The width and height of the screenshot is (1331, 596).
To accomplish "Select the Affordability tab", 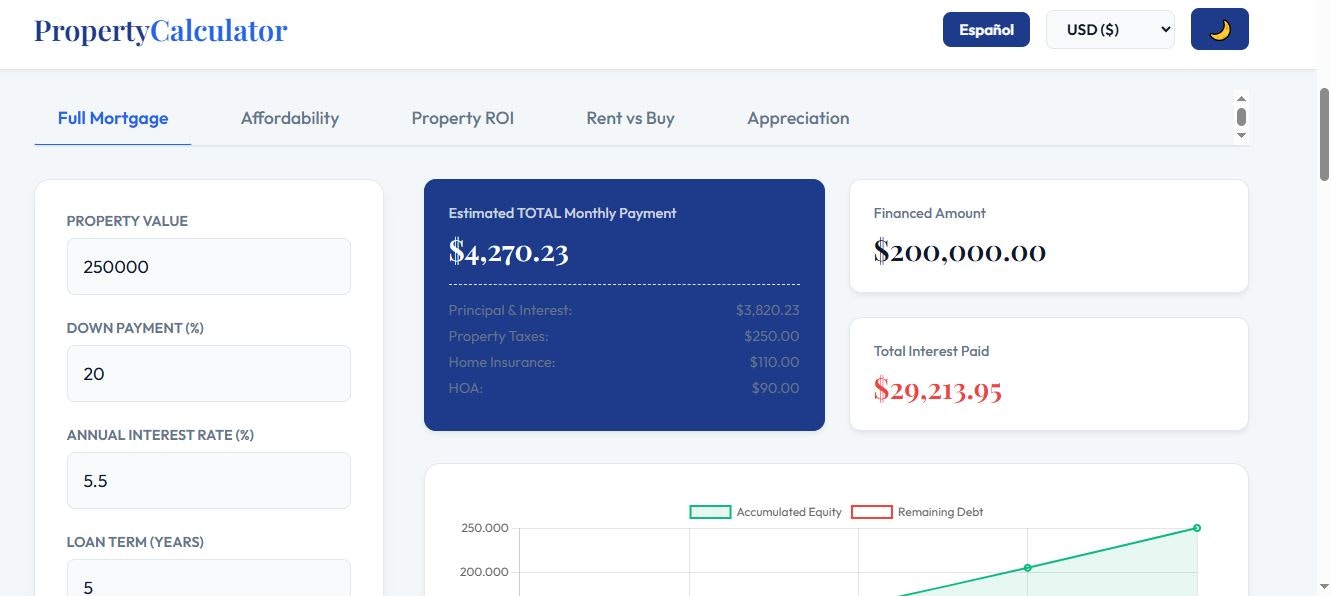I will coord(289,117).
